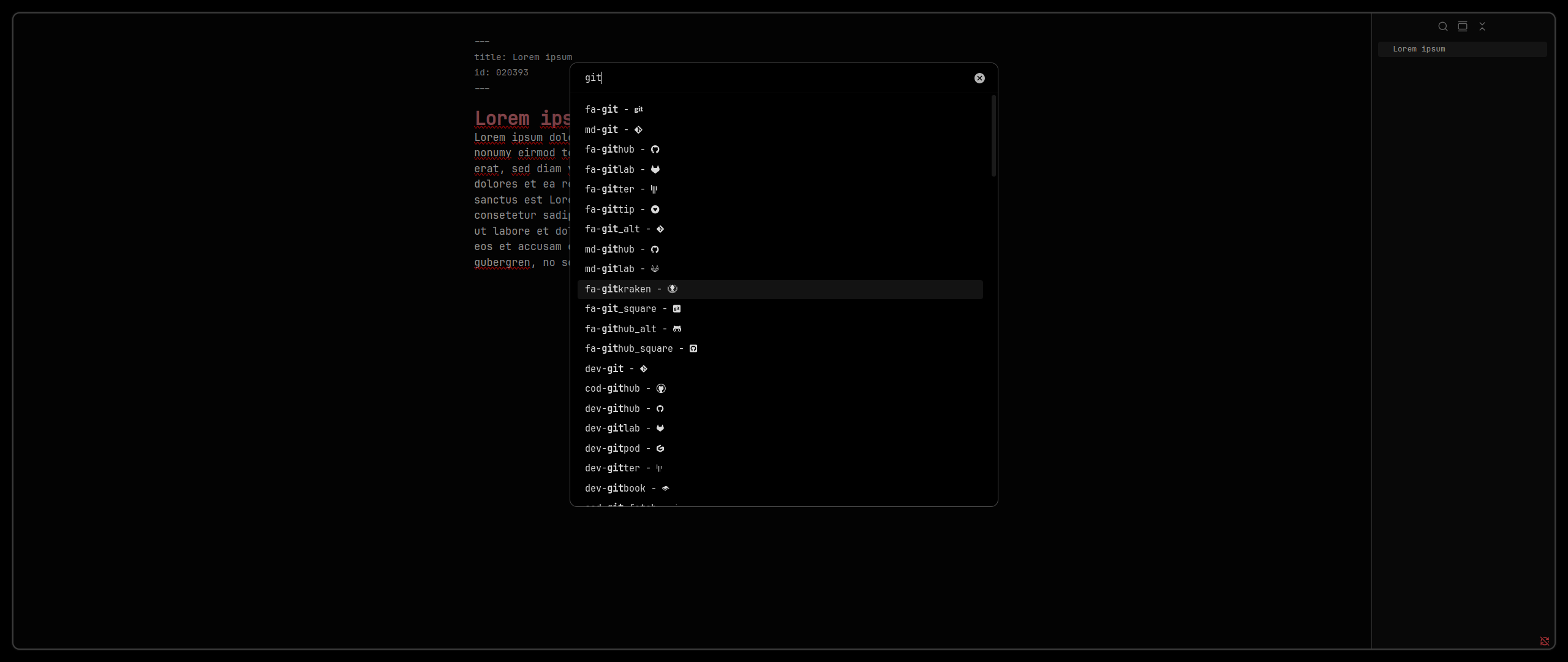Image resolution: width=1568 pixels, height=662 pixels.
Task: Click the auto-reveal frame icon in outline panel
Action: [1462, 26]
